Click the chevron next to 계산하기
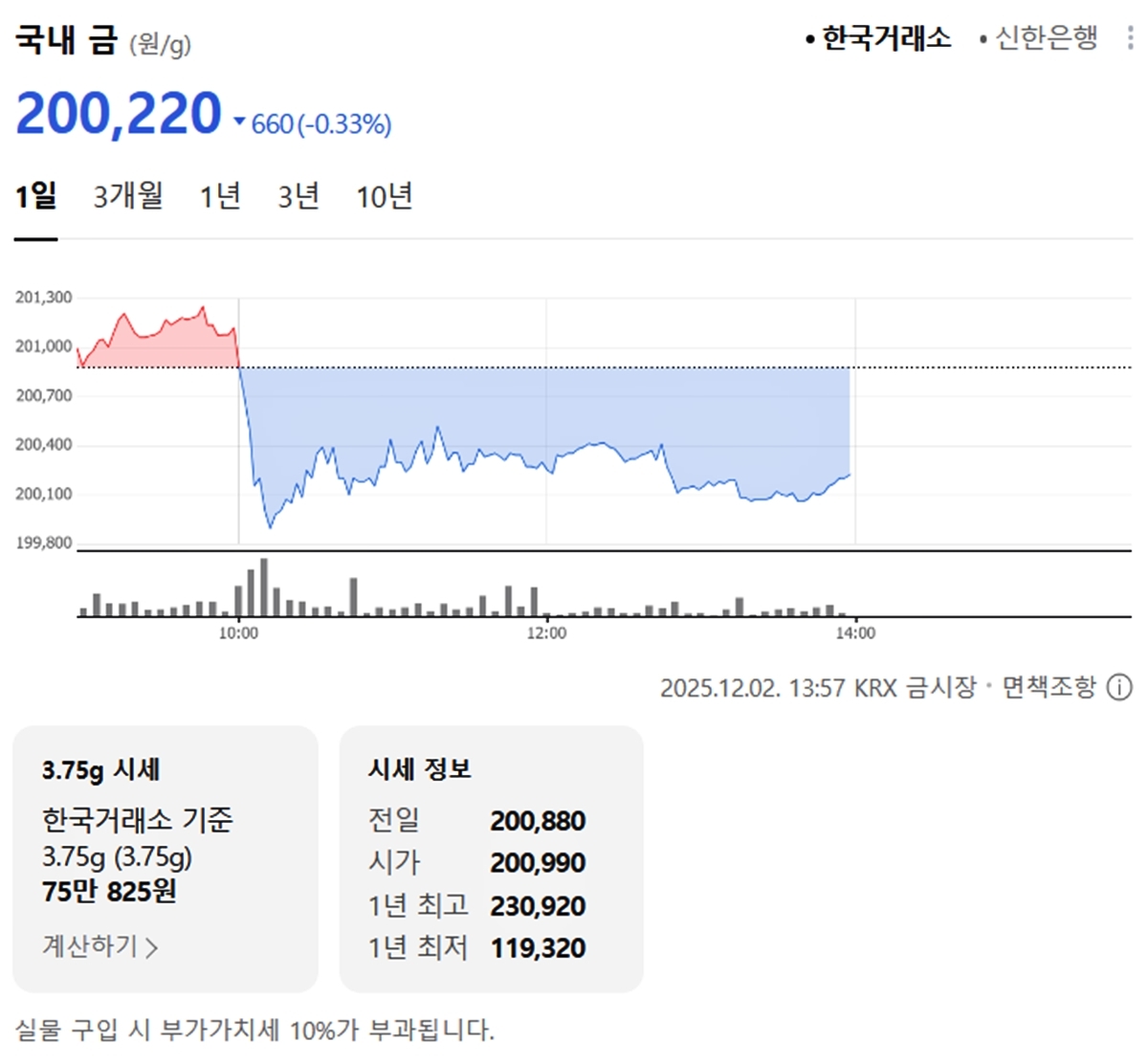The width and height of the screenshot is (1148, 1064). [x=152, y=947]
